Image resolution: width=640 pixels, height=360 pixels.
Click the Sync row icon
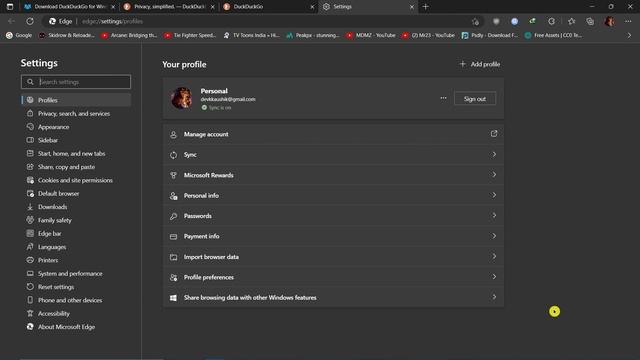click(x=173, y=155)
